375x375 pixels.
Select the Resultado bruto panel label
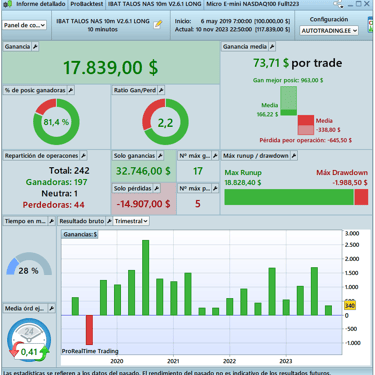(82, 221)
